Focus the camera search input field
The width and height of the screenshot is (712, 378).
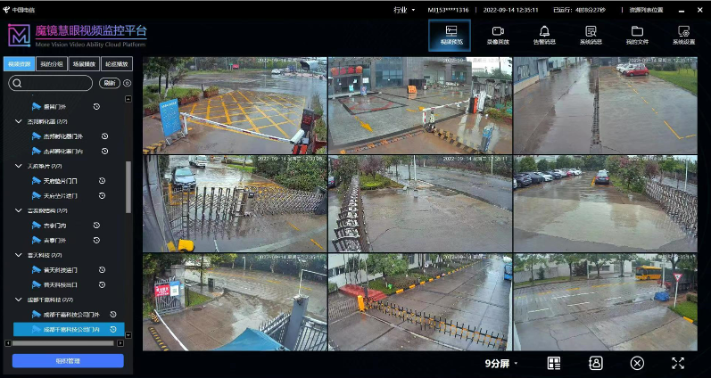click(x=50, y=83)
